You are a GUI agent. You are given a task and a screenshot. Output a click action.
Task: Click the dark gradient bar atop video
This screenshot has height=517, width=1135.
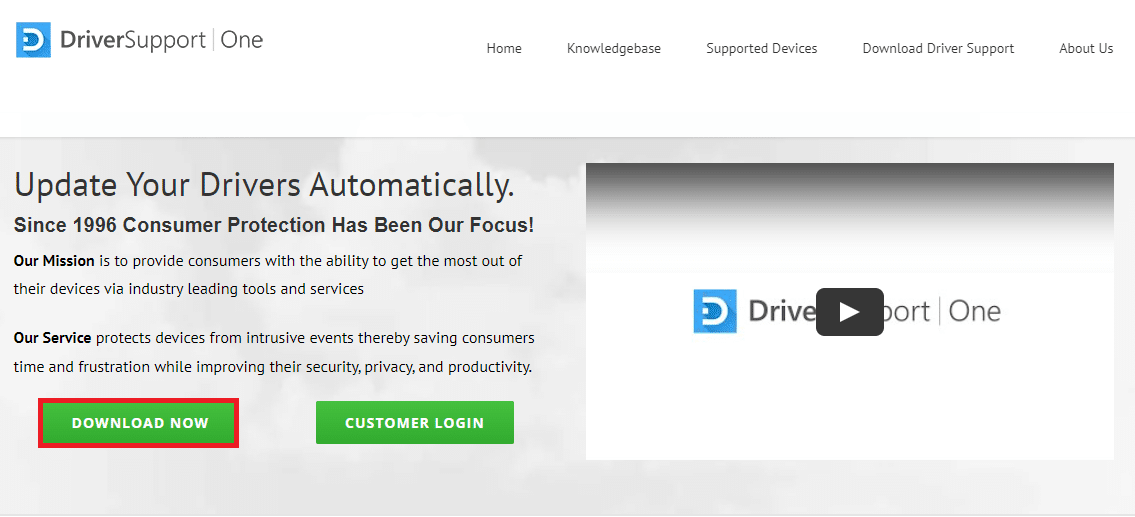pyautogui.click(x=849, y=185)
